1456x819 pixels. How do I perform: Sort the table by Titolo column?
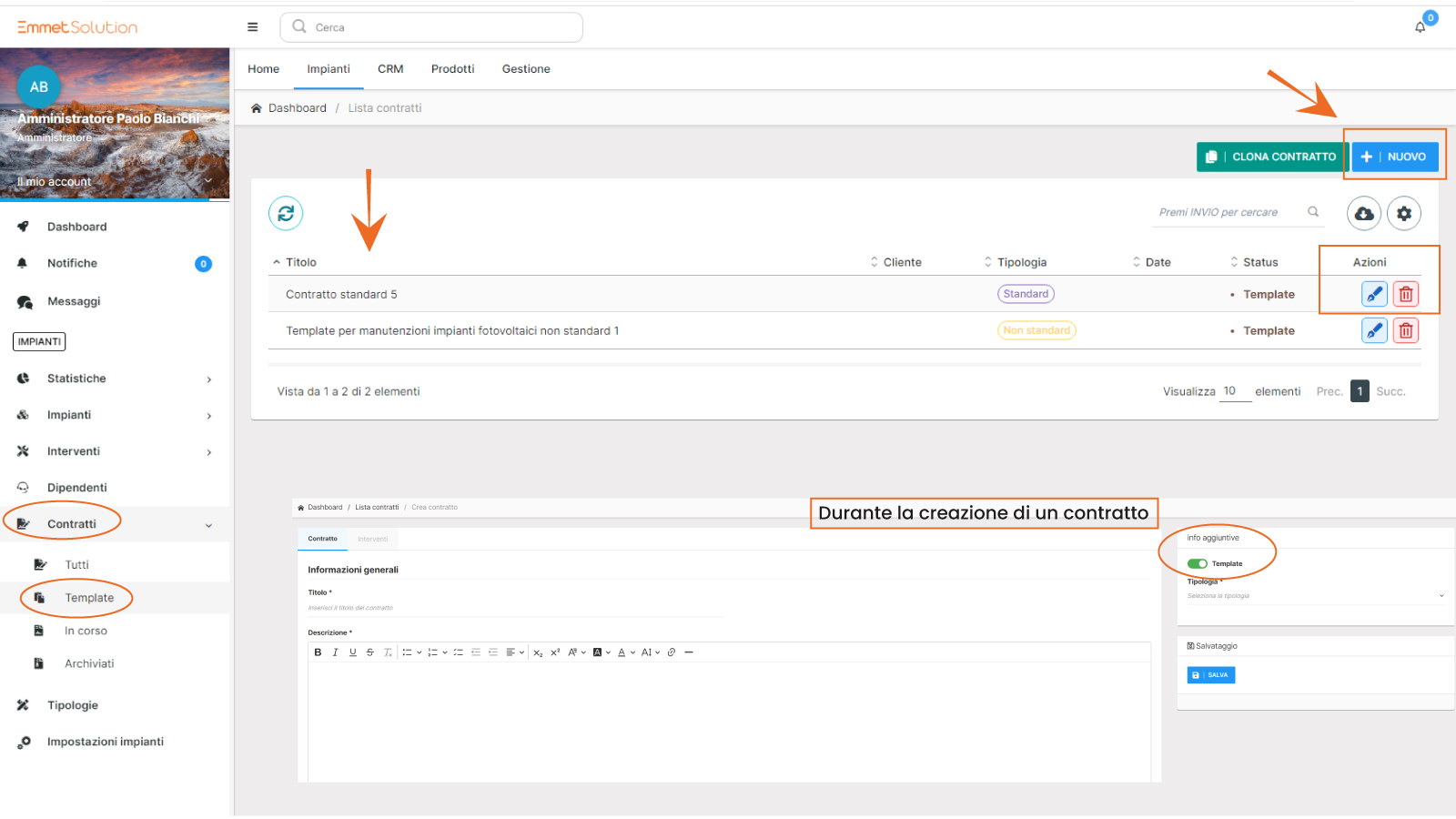coord(300,262)
